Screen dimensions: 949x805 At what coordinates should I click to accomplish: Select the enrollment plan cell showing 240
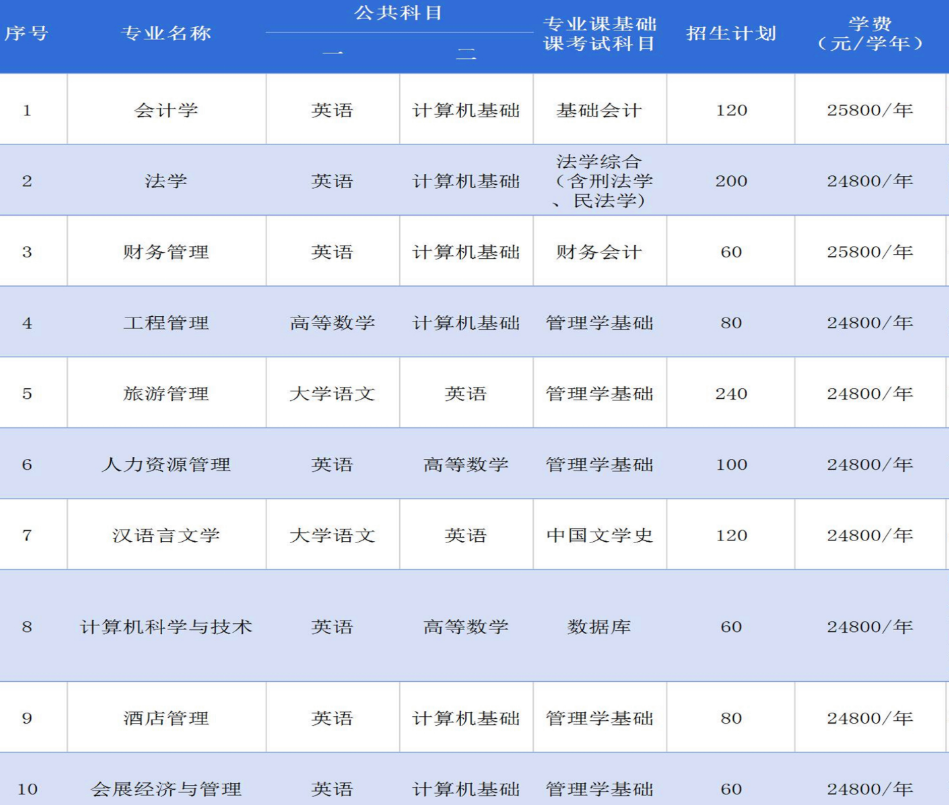pos(731,394)
